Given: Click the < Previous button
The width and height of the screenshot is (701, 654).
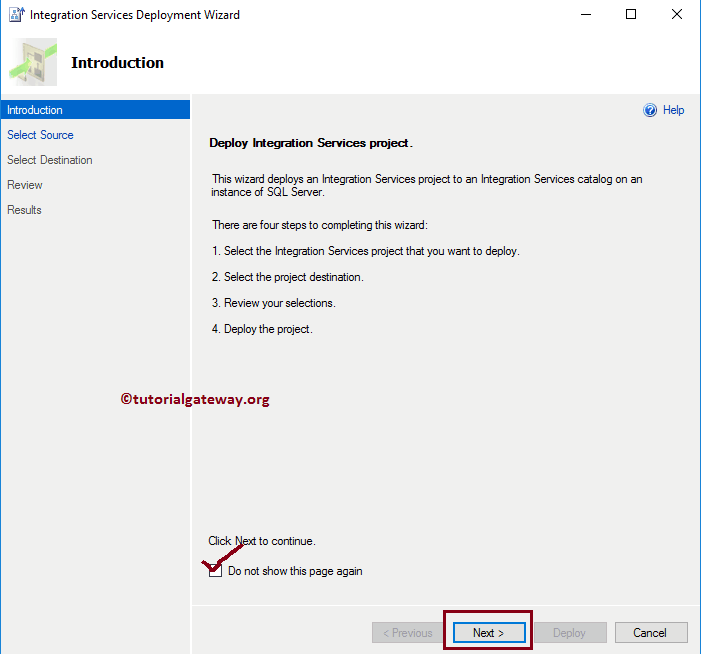Looking at the screenshot, I should coord(408,633).
